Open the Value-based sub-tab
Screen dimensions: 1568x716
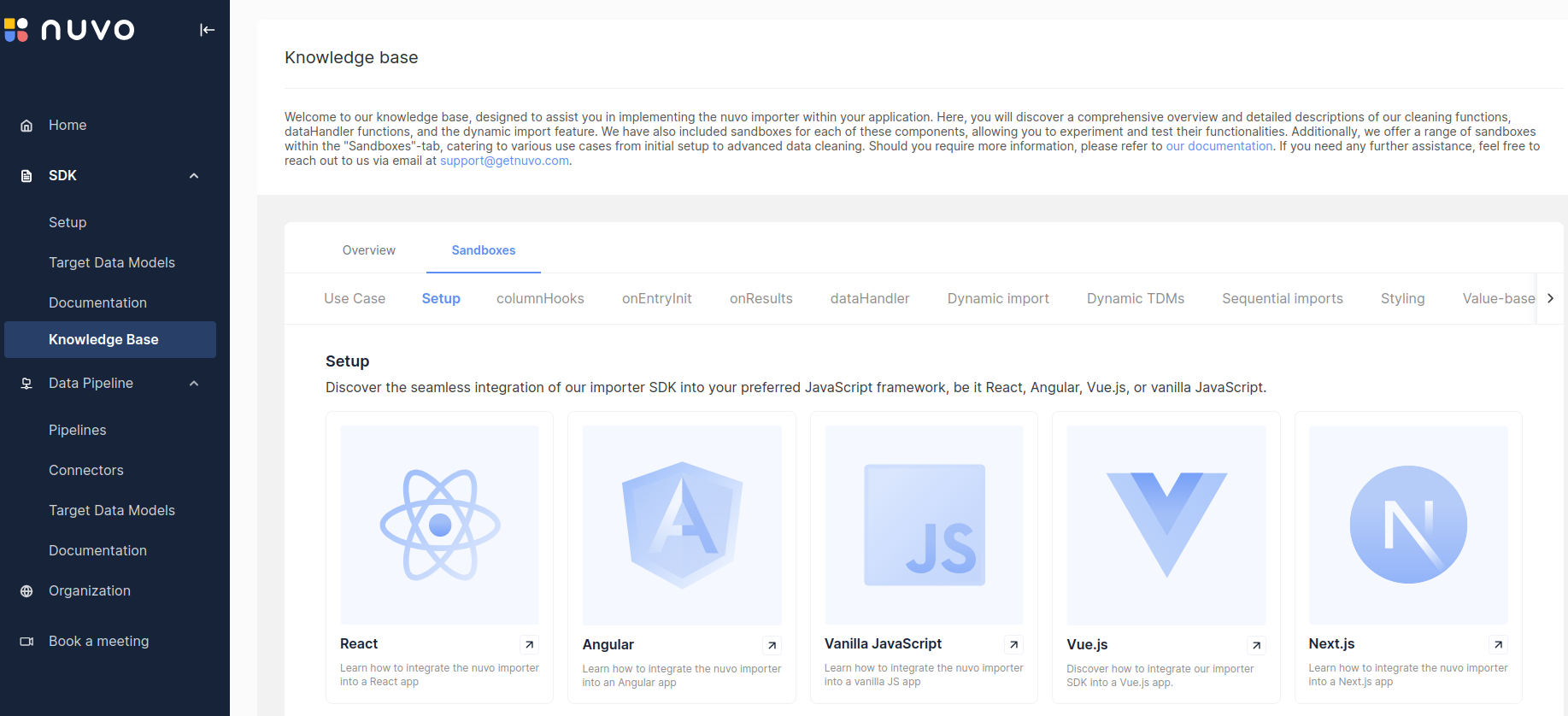1499,298
